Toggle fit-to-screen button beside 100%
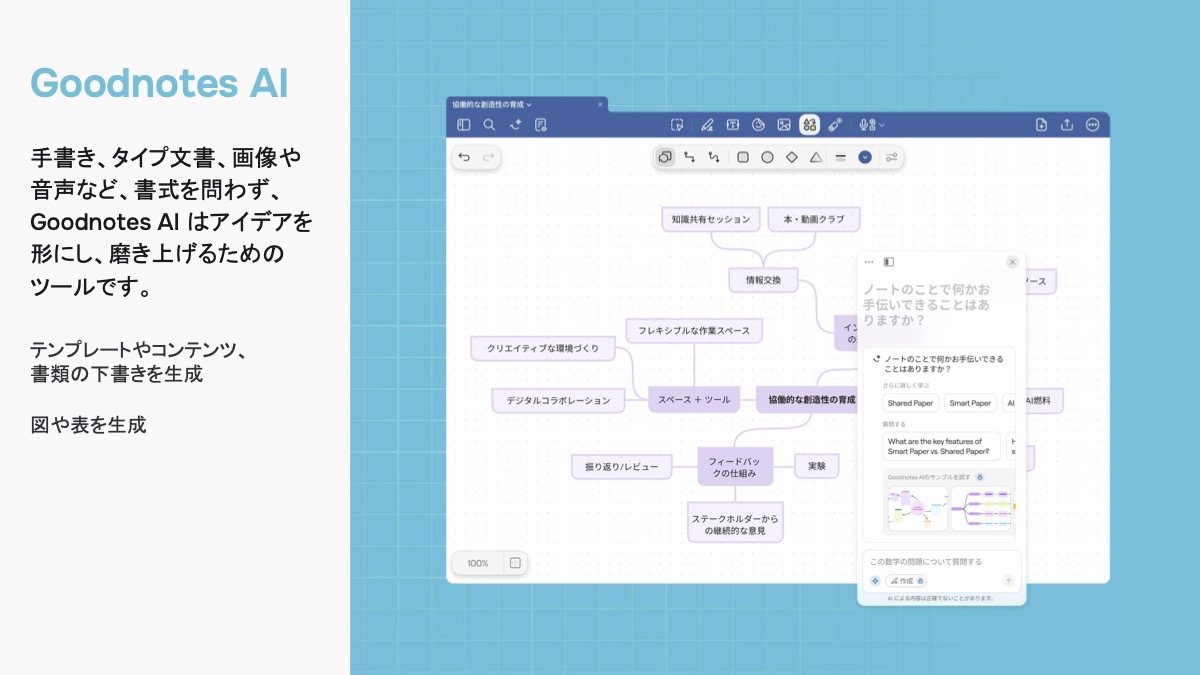Screen dimensions: 1200x675 515,563
